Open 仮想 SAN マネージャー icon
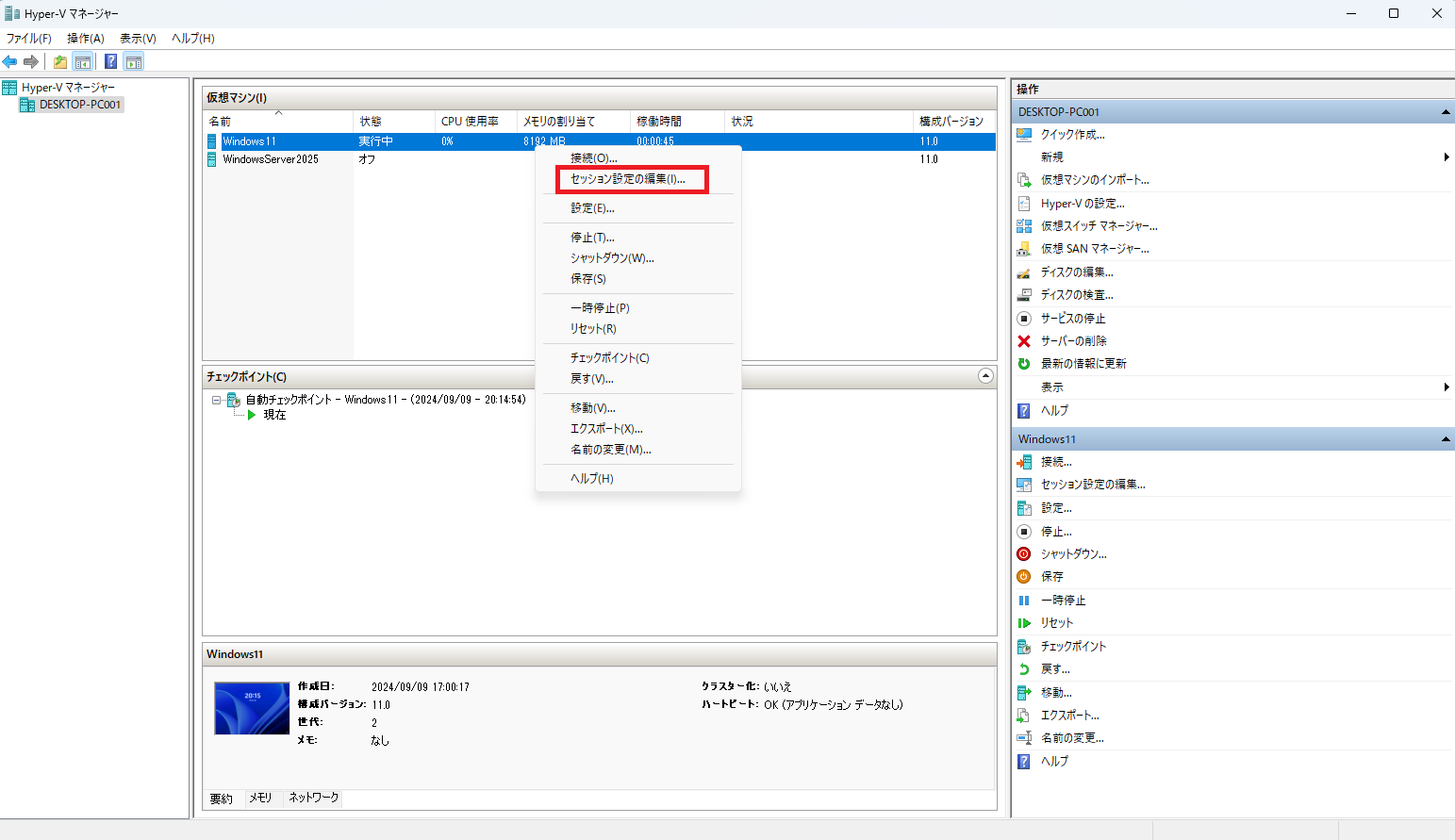This screenshot has height=840, width=1455. [x=1024, y=249]
